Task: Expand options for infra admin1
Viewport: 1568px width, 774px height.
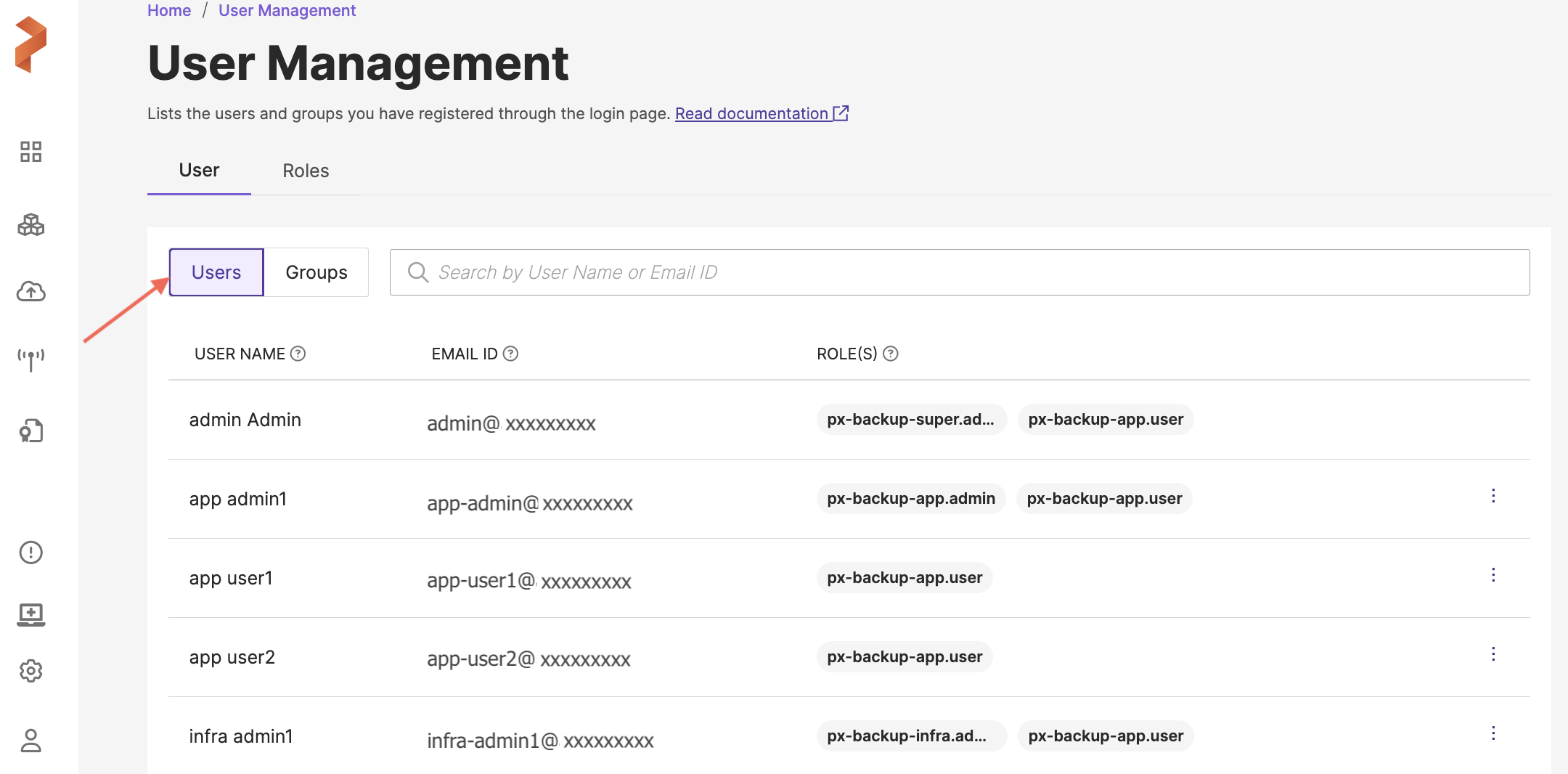Action: coord(1493,733)
